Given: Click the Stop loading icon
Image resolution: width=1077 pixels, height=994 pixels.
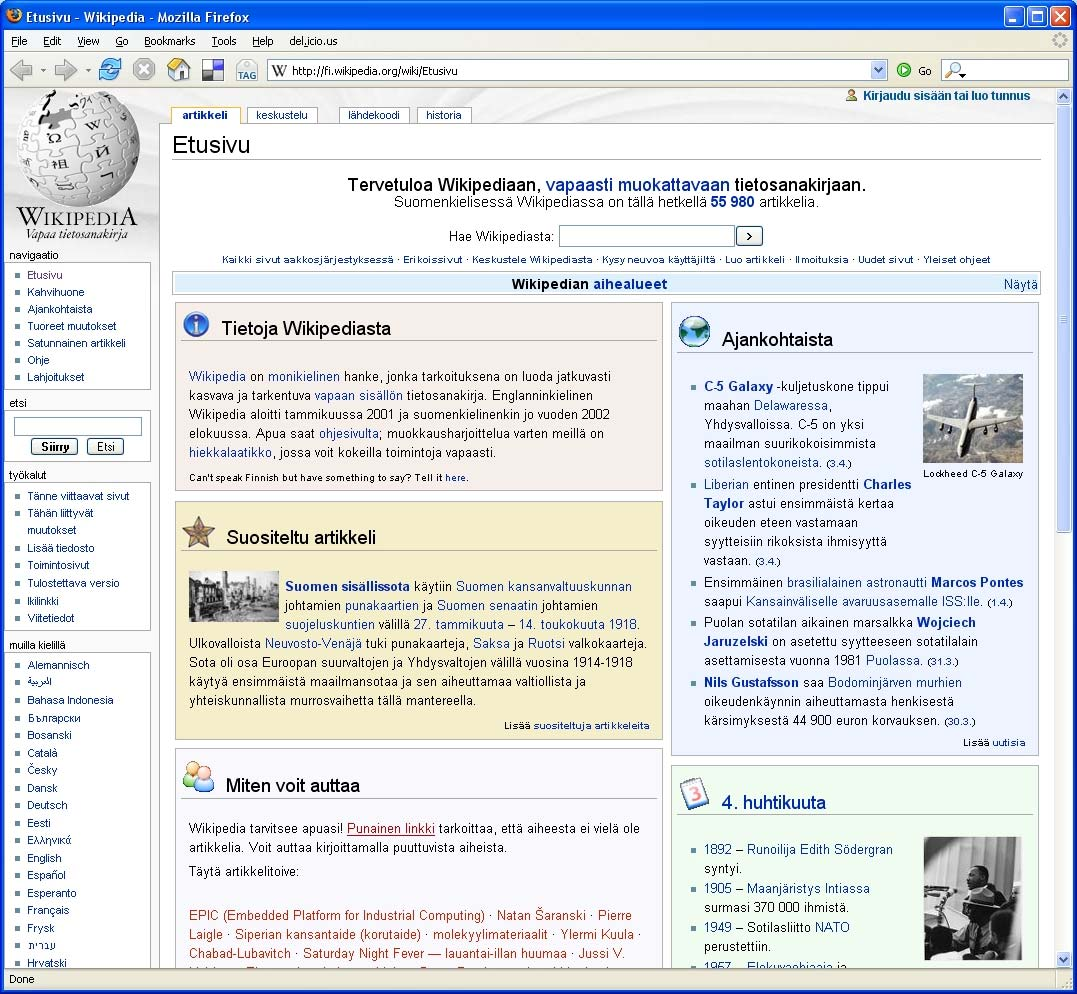Looking at the screenshot, I should [x=144, y=69].
